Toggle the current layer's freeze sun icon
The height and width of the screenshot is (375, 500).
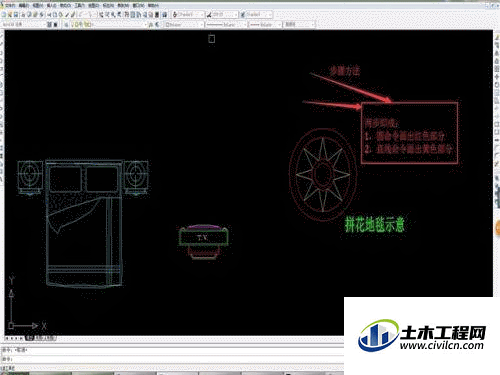(x=77, y=24)
